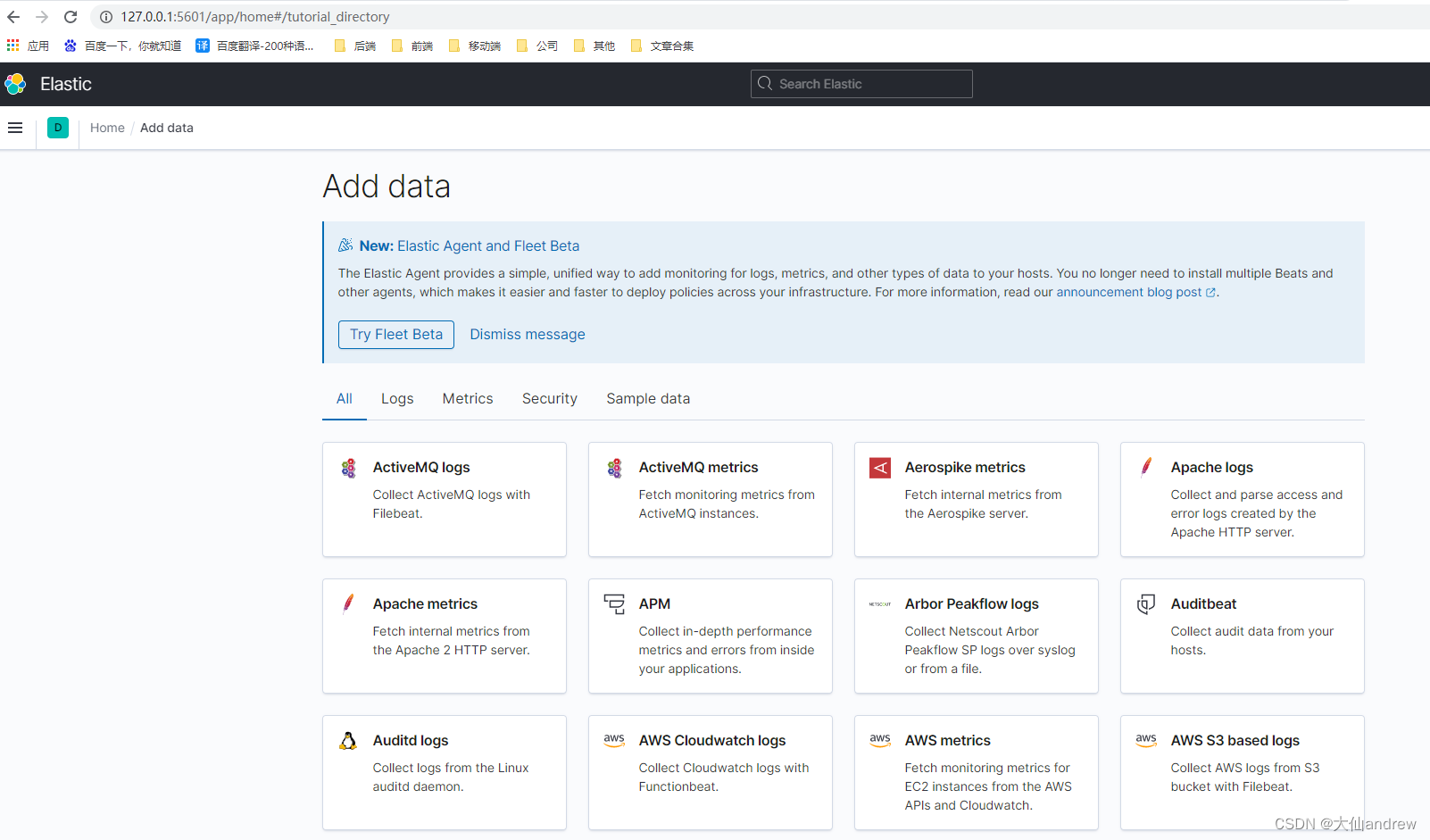Open the 移动端 bookmark folder
Screen dimensions: 1430x840
[475, 46]
